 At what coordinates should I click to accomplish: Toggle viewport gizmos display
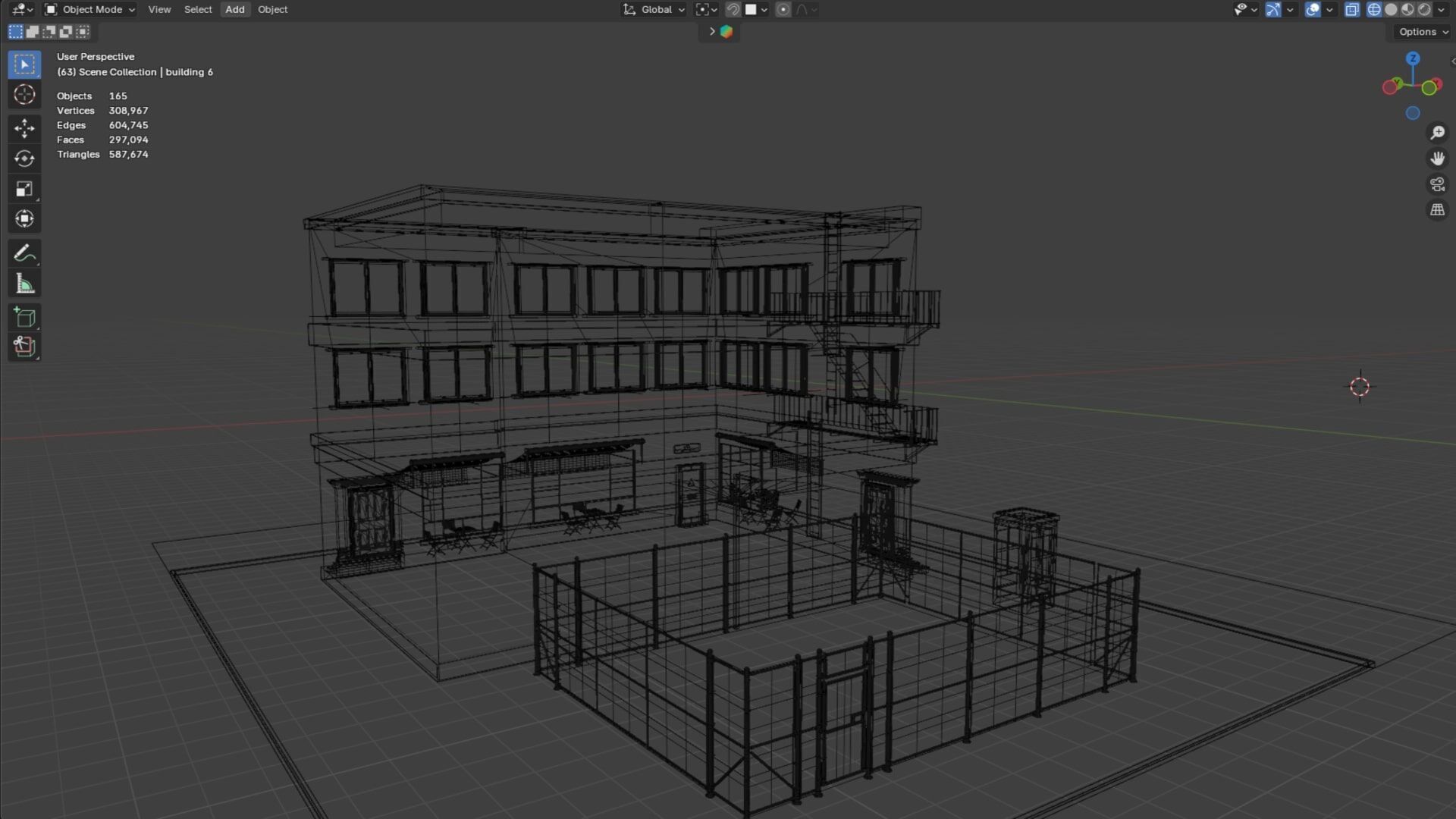pos(1273,10)
